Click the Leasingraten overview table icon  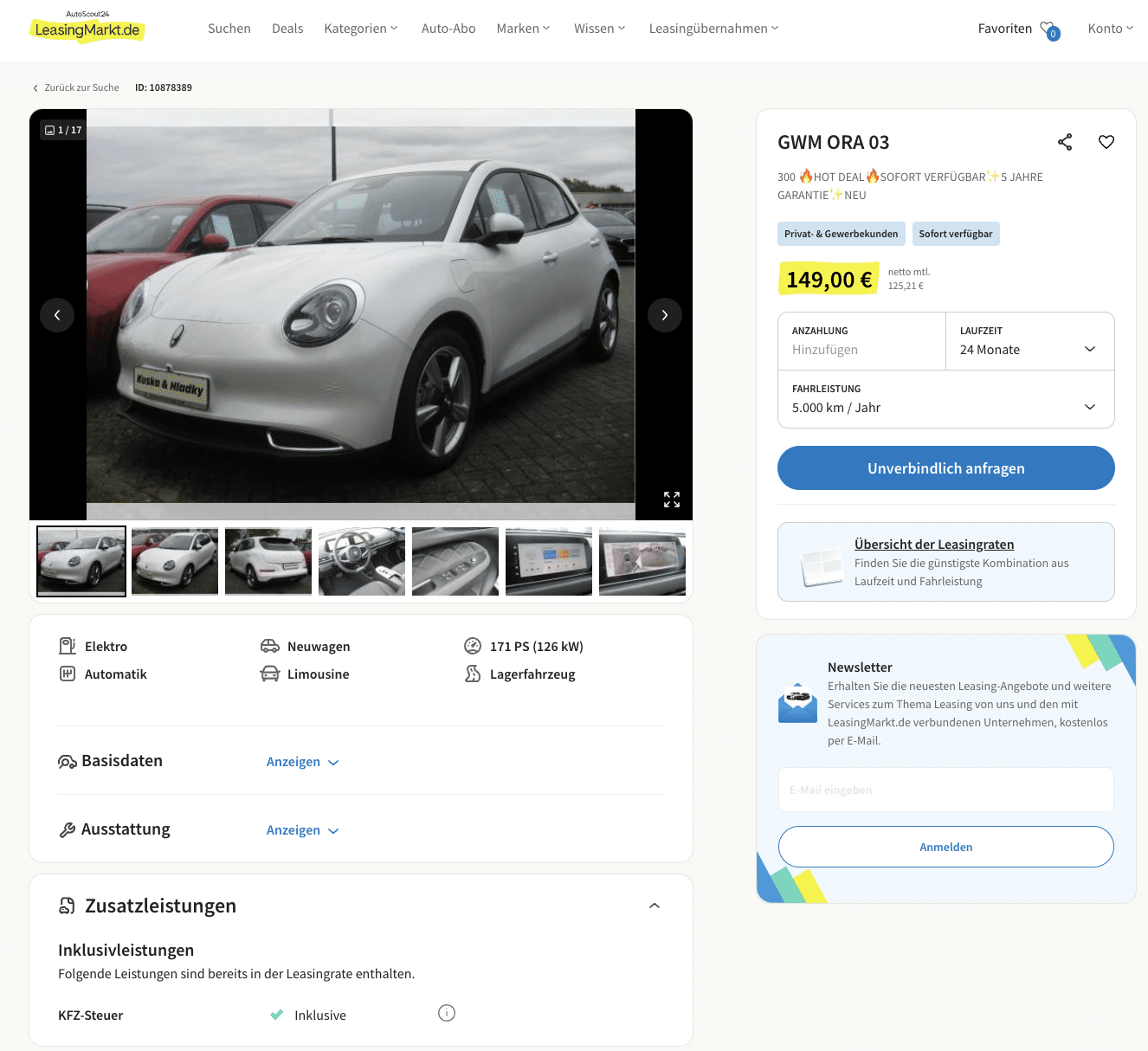coord(822,567)
